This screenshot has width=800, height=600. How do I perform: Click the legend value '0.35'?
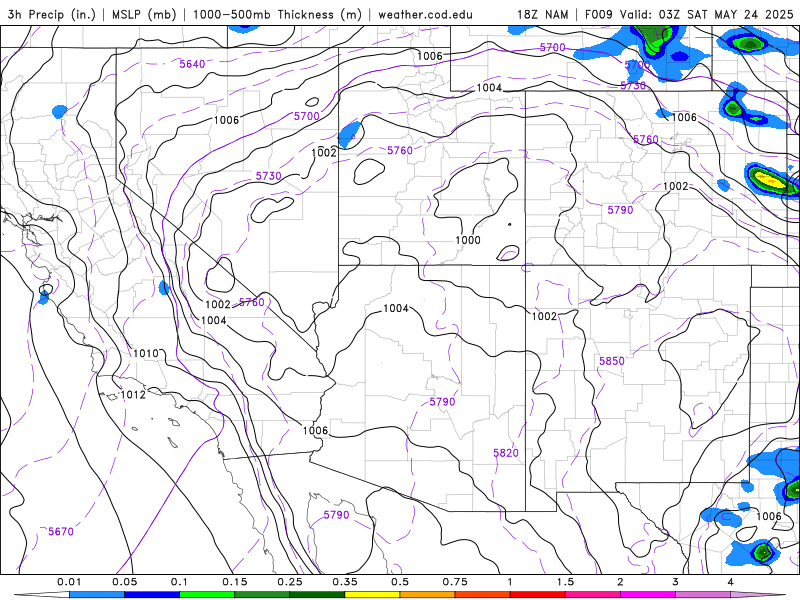tap(345, 582)
